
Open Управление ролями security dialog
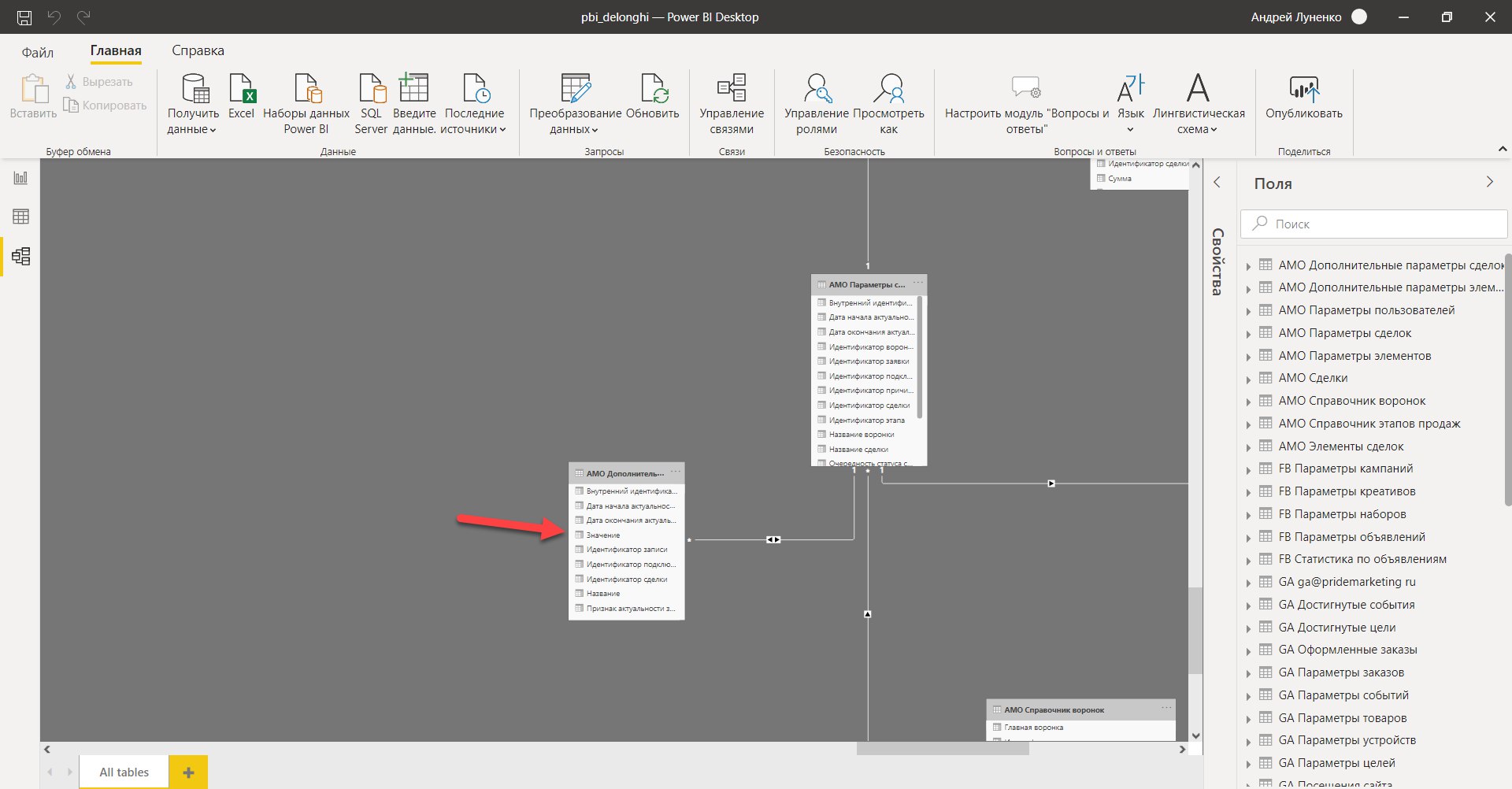click(x=817, y=103)
